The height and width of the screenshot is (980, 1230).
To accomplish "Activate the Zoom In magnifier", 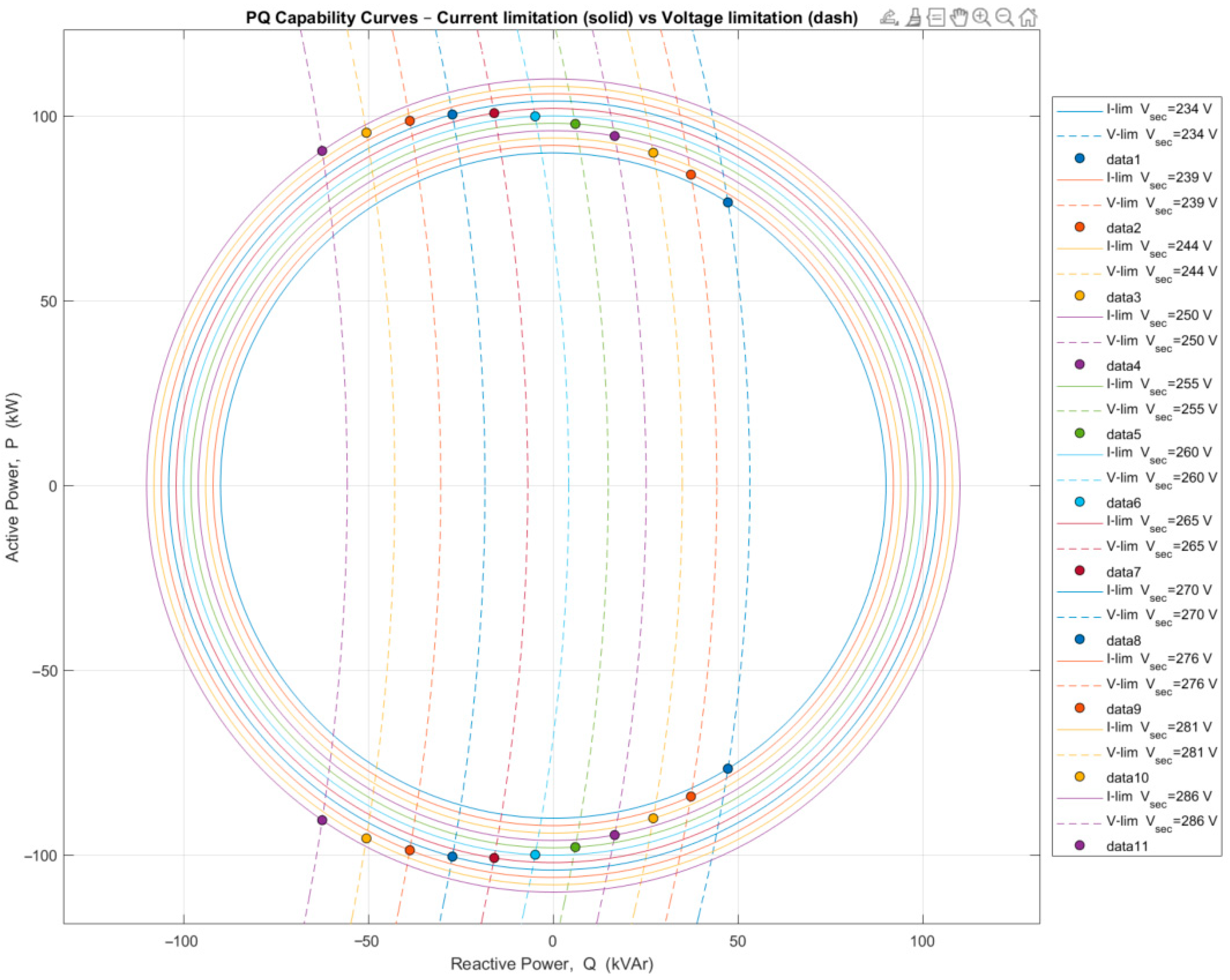I will [982, 17].
